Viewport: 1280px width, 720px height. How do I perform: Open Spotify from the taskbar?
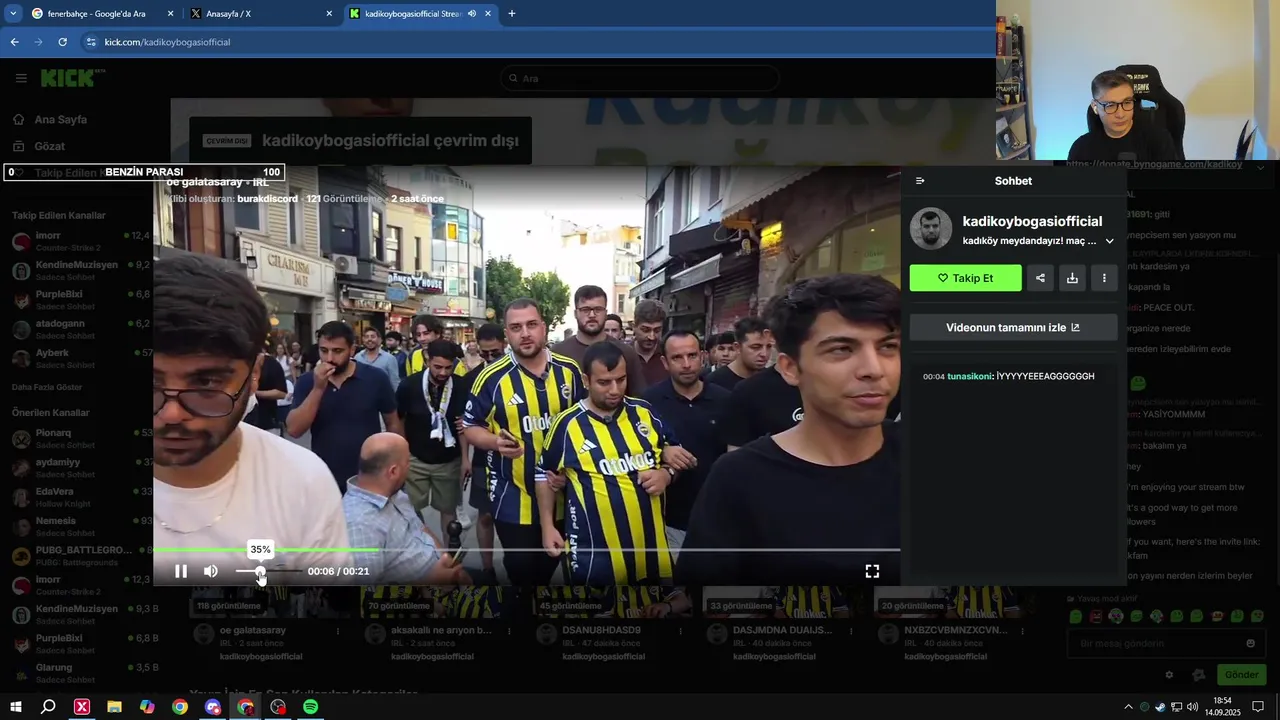tap(311, 707)
